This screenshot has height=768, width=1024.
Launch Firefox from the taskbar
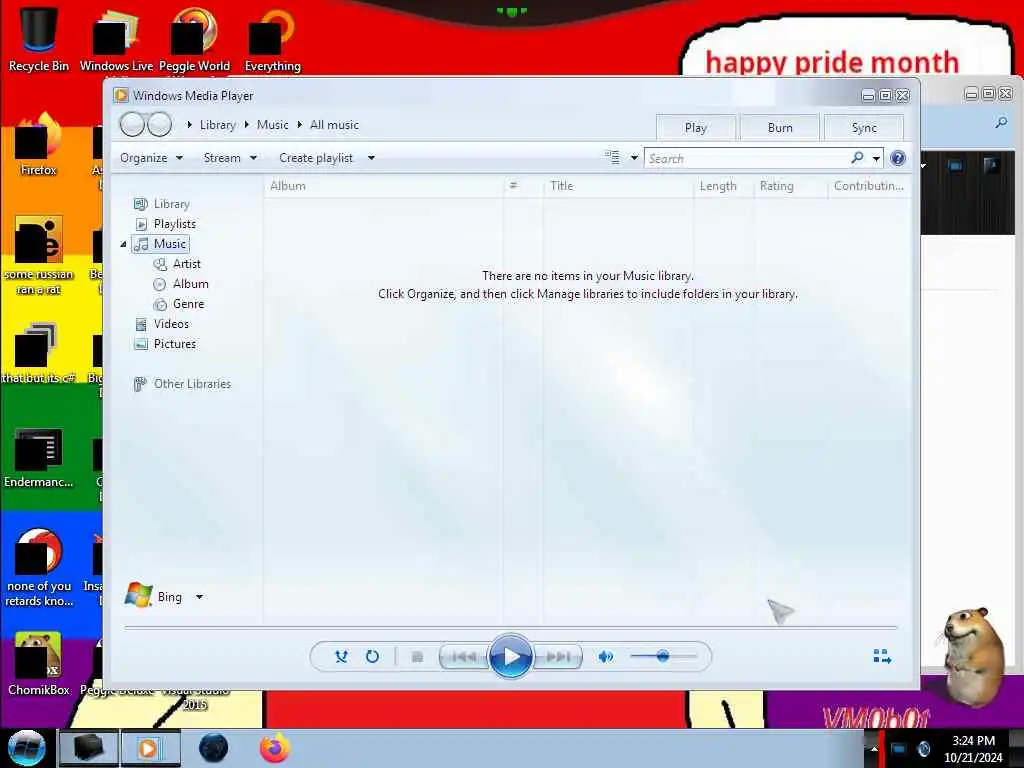(x=275, y=748)
